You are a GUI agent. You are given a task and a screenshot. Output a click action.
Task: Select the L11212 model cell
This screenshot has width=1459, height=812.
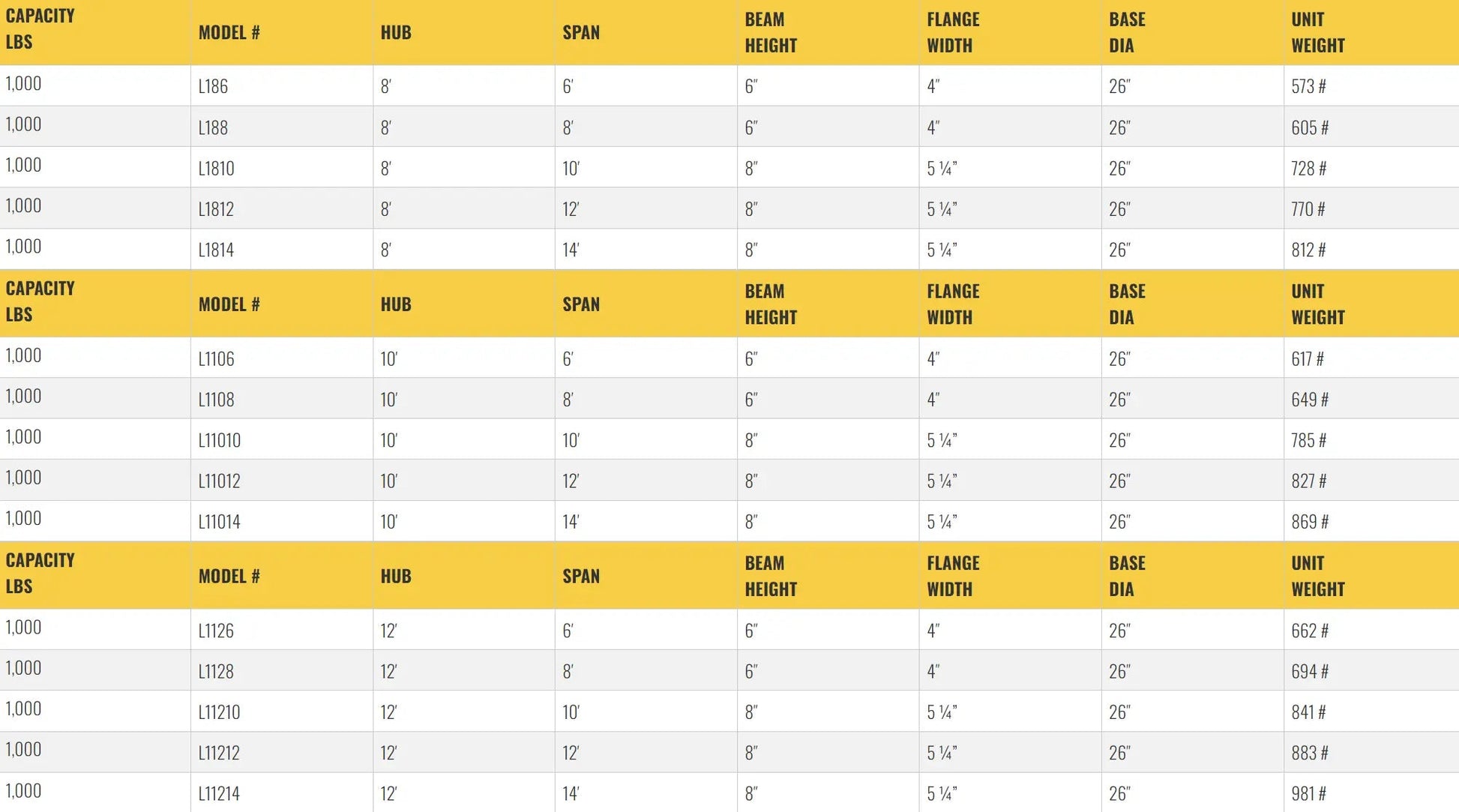[x=219, y=753]
